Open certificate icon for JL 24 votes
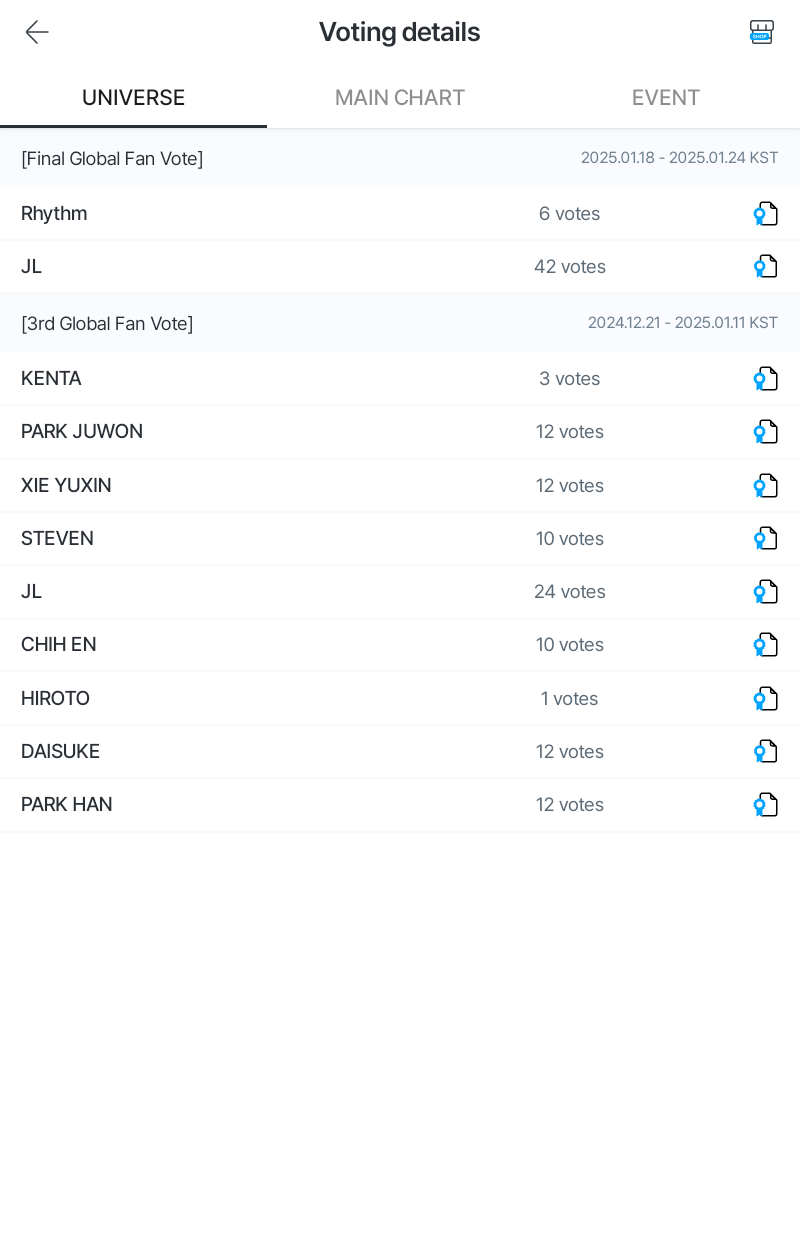Image resolution: width=800 pixels, height=1244 pixels. coord(765,592)
